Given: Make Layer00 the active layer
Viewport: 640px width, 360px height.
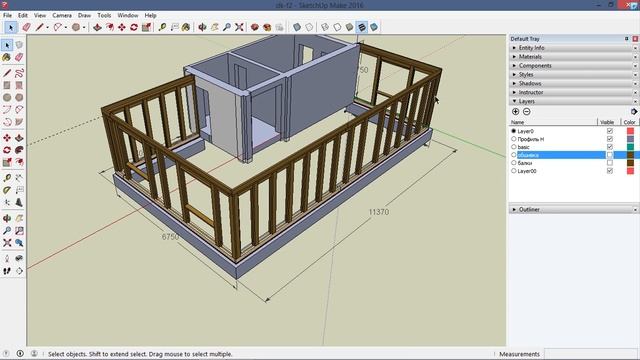Looking at the screenshot, I should [513, 171].
